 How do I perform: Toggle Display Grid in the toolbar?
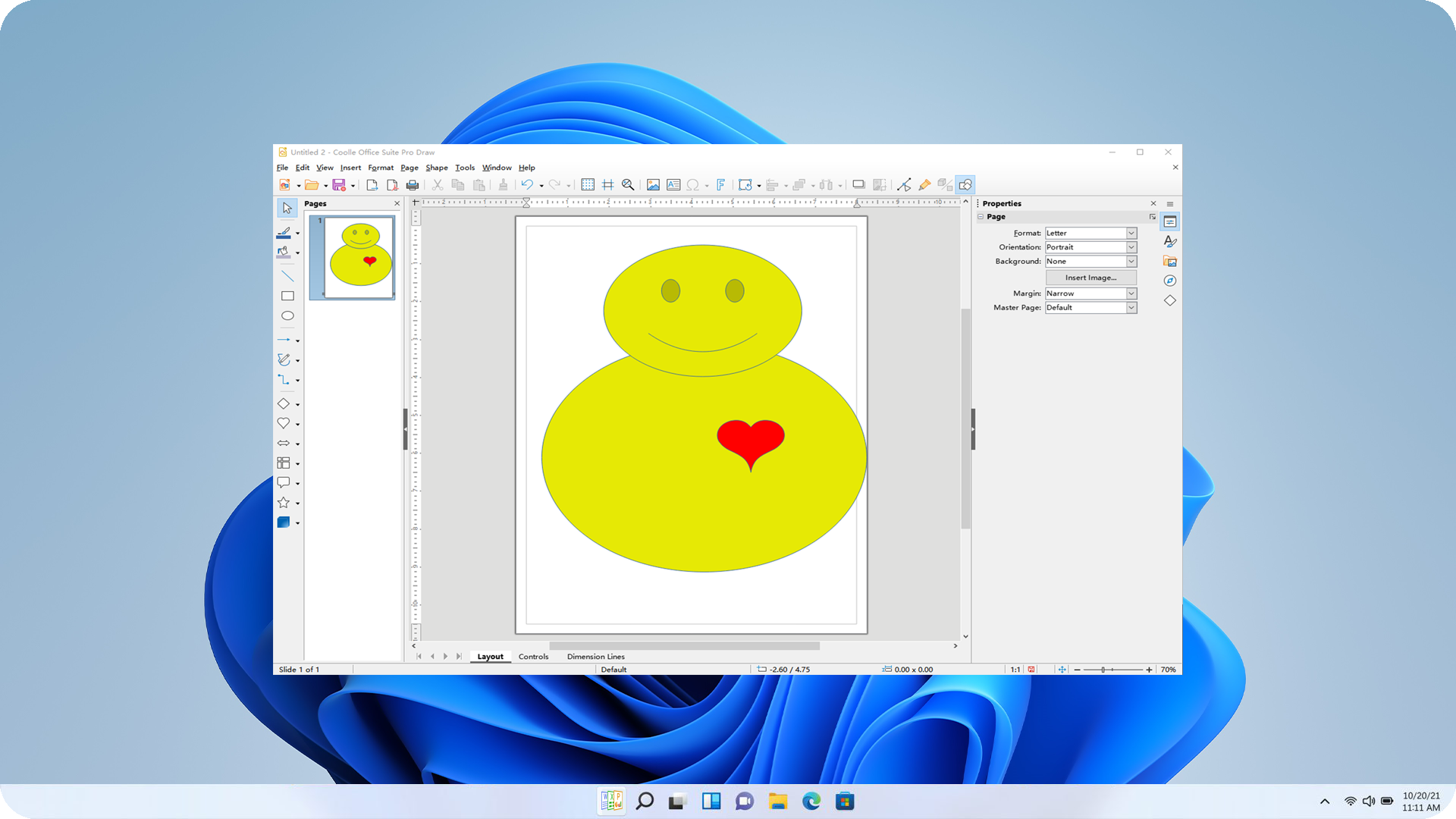tap(588, 184)
